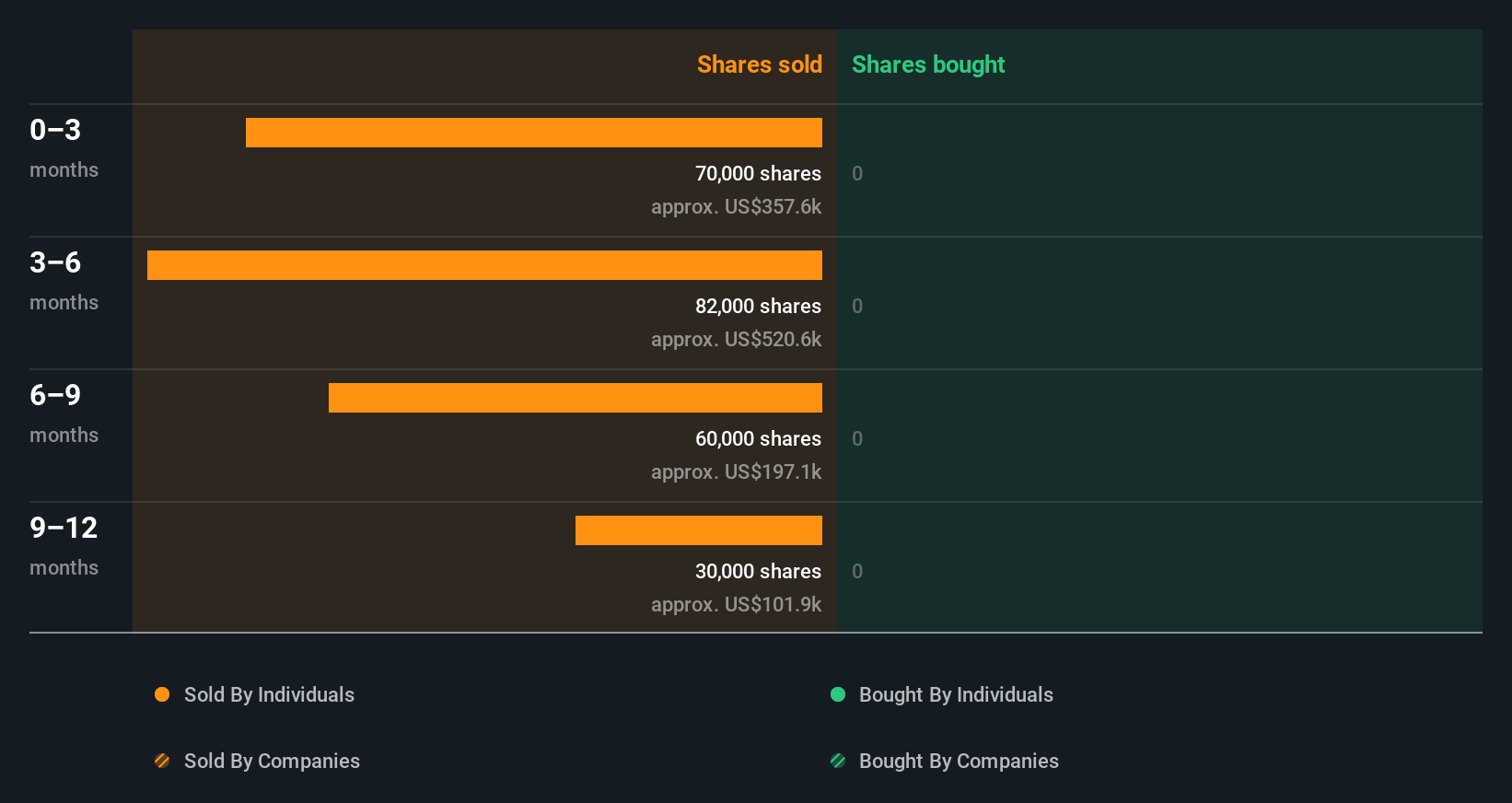Image resolution: width=1512 pixels, height=803 pixels.
Task: Click the 9–12 months orange sold bar
Action: 699,530
